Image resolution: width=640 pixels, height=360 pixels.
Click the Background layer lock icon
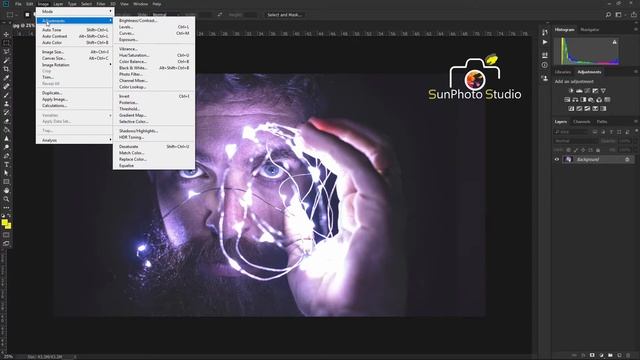point(627,160)
